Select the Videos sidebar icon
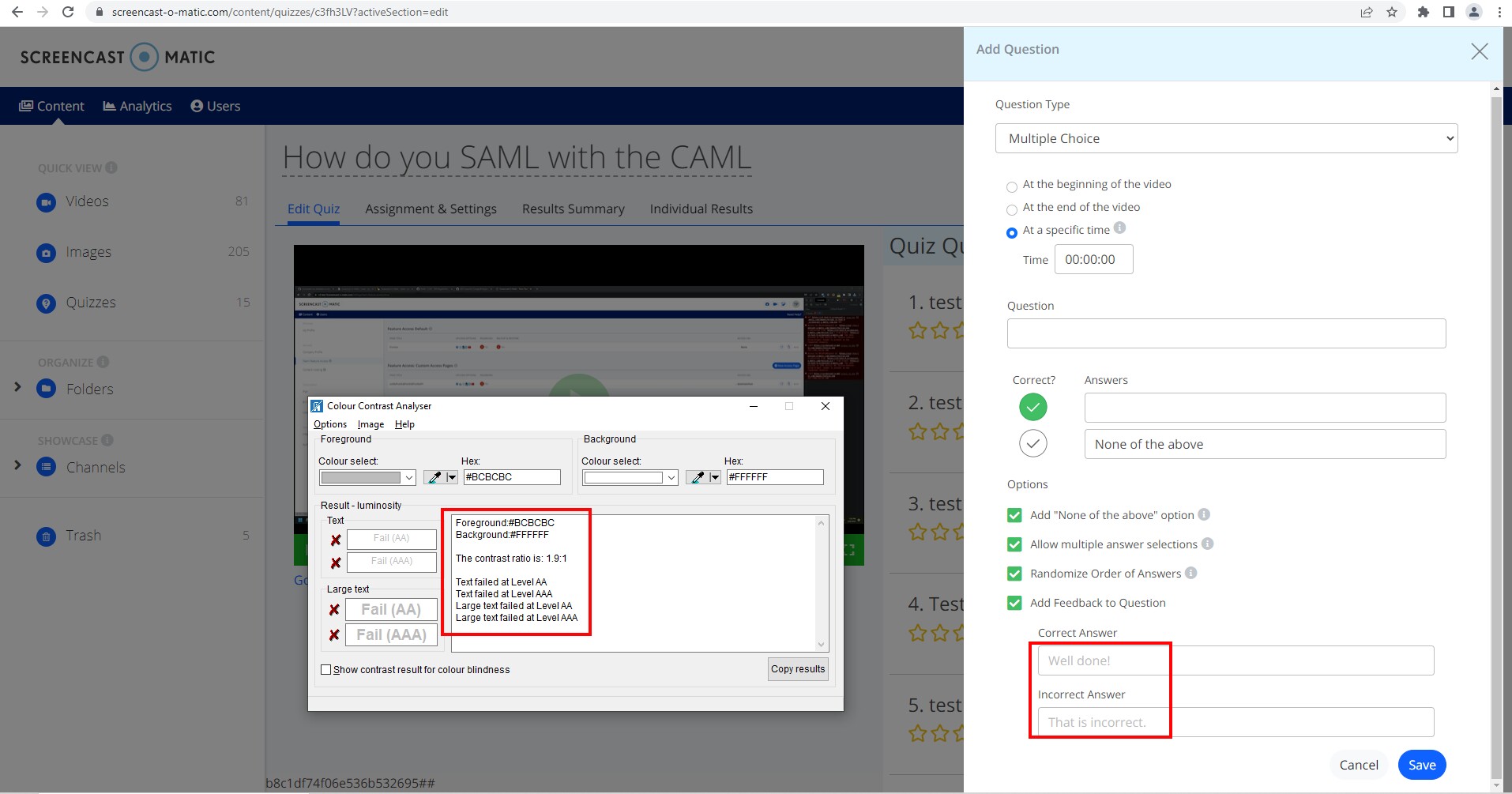 click(x=45, y=201)
